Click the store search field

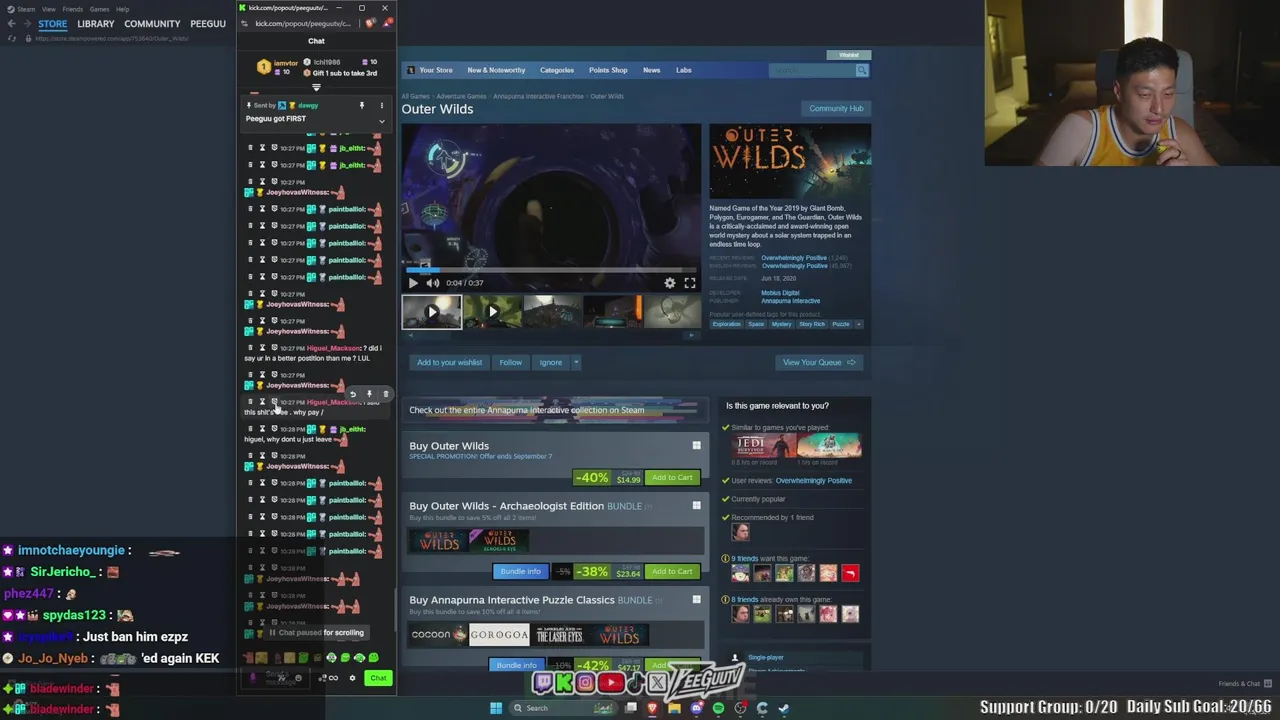coord(811,70)
